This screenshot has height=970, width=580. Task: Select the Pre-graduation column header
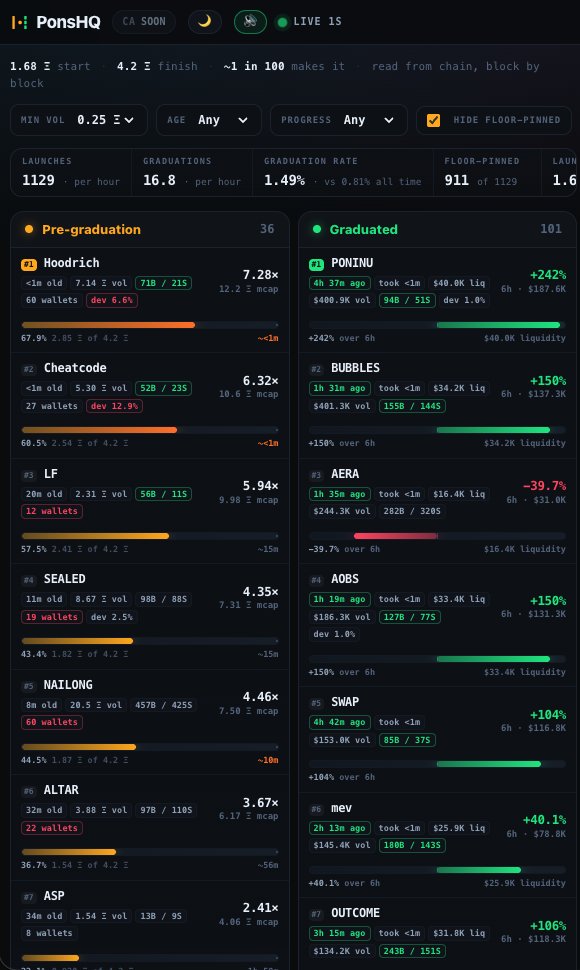(150, 230)
